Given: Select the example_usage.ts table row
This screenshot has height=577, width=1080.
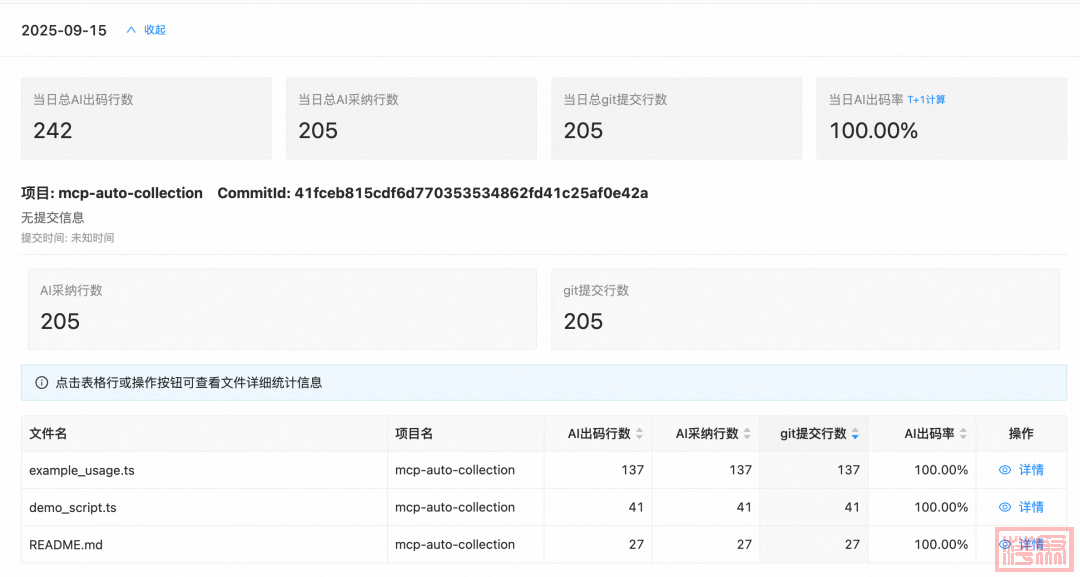Looking at the screenshot, I should [300, 470].
